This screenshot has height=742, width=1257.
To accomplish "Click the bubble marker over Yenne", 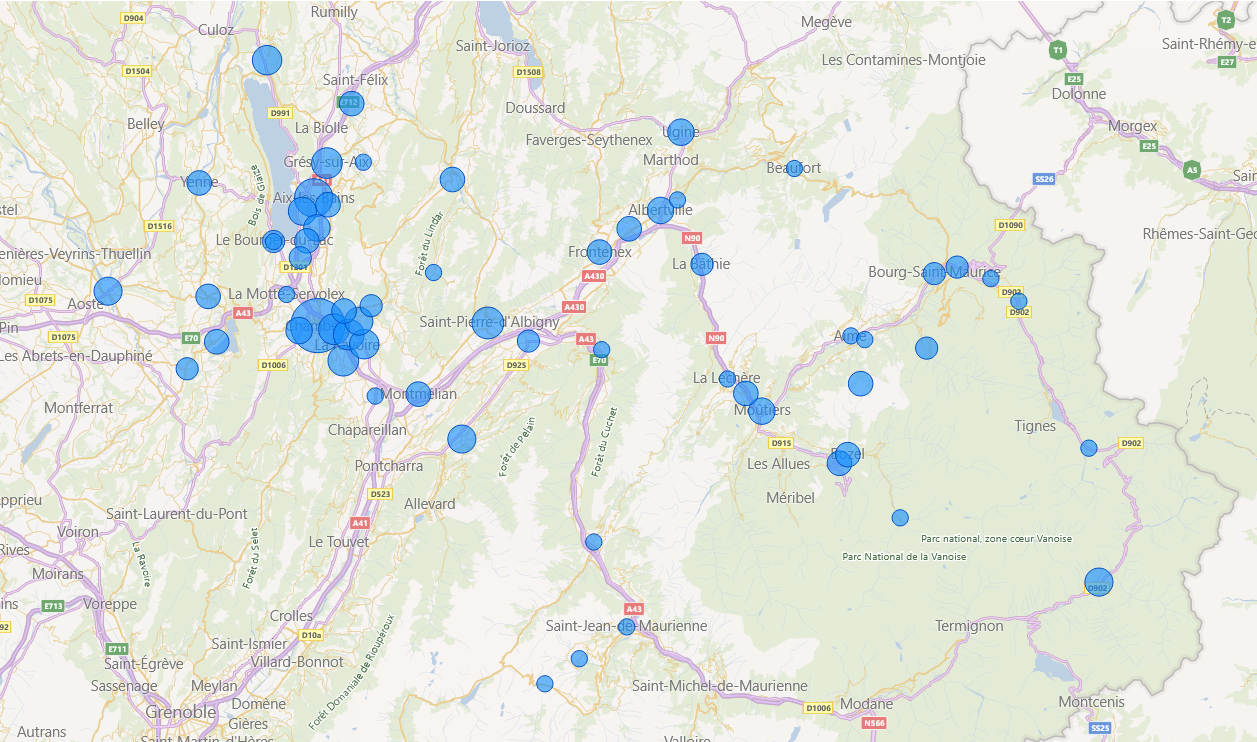I will (200, 183).
